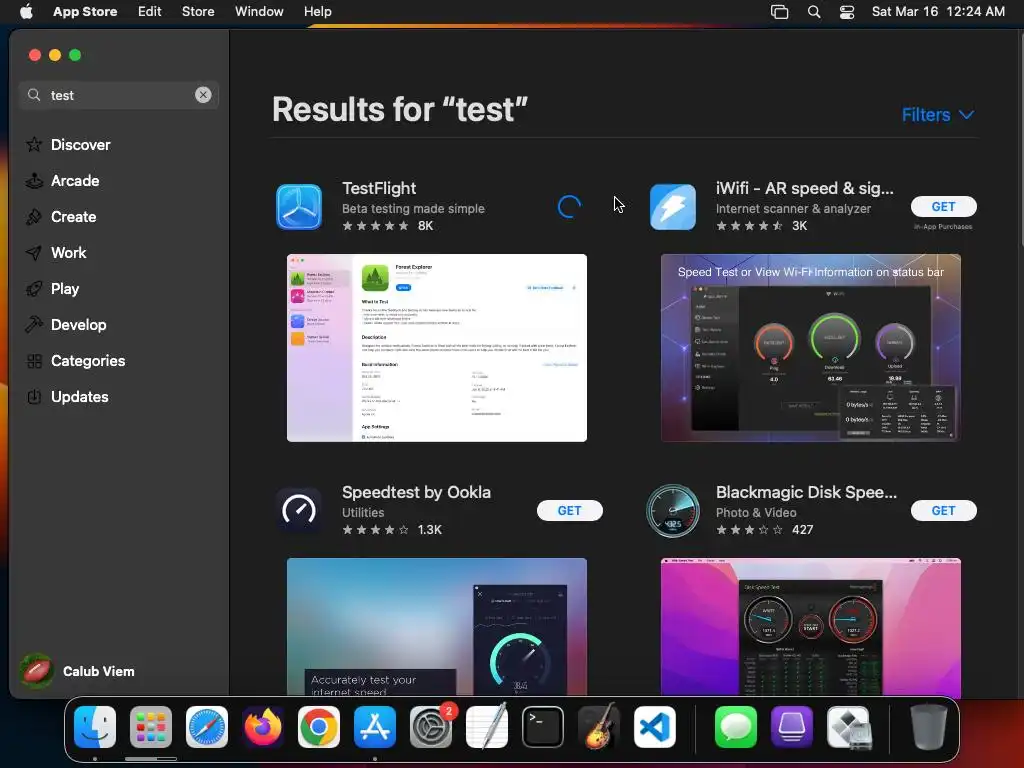The height and width of the screenshot is (768, 1024).
Task: Open the App Store menu
Action: [85, 11]
